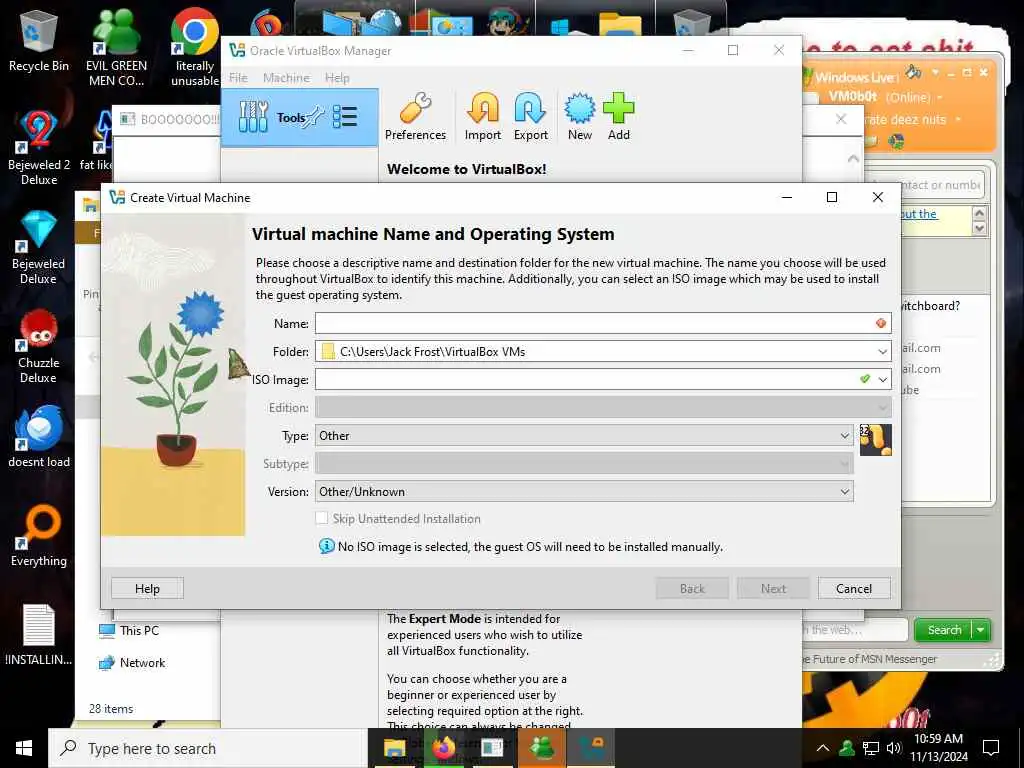1024x768 pixels.
Task: Click the OS type image beside Type
Action: (875, 440)
